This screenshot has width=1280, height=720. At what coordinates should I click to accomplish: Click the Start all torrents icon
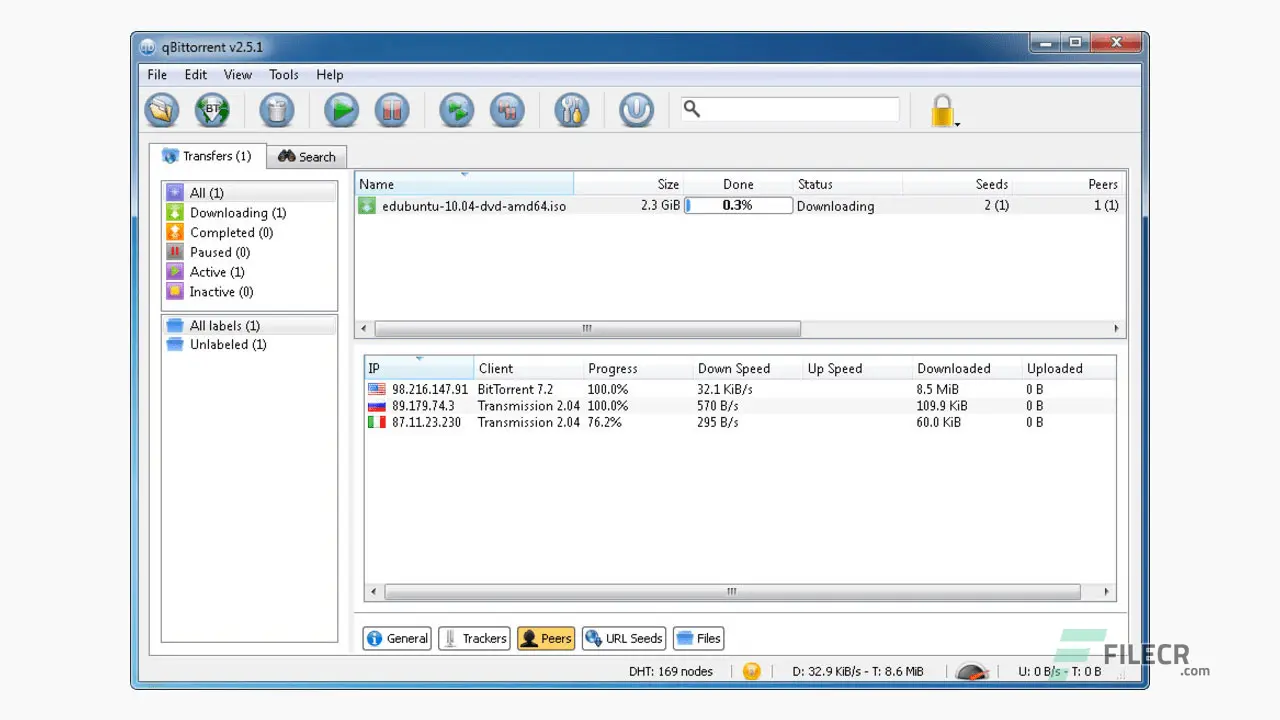tap(456, 110)
